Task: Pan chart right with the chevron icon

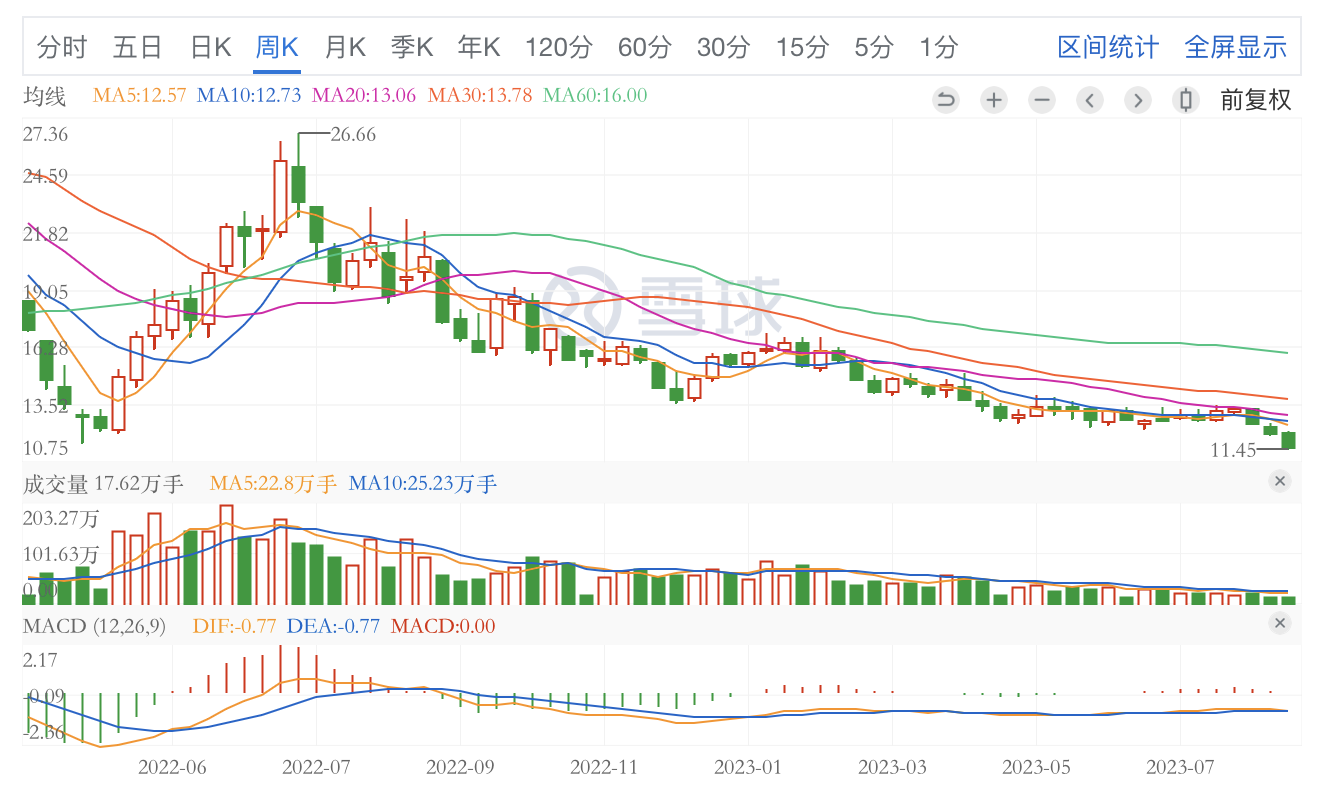Action: pyautogui.click(x=1137, y=99)
